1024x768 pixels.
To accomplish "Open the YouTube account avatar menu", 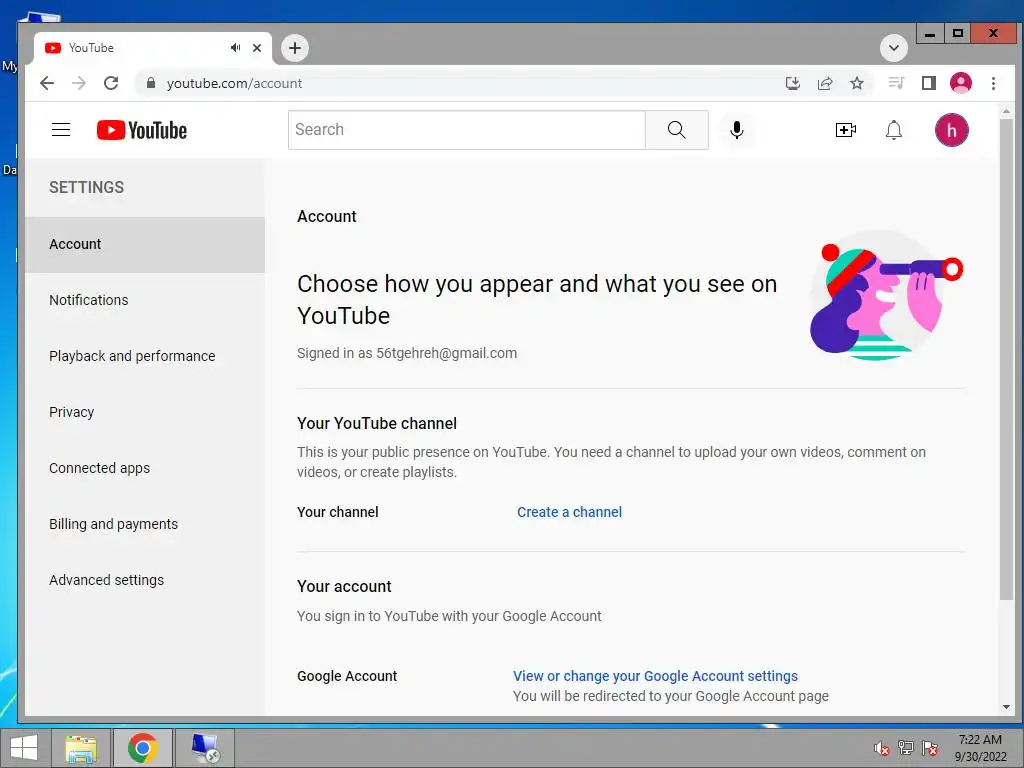I will click(952, 130).
